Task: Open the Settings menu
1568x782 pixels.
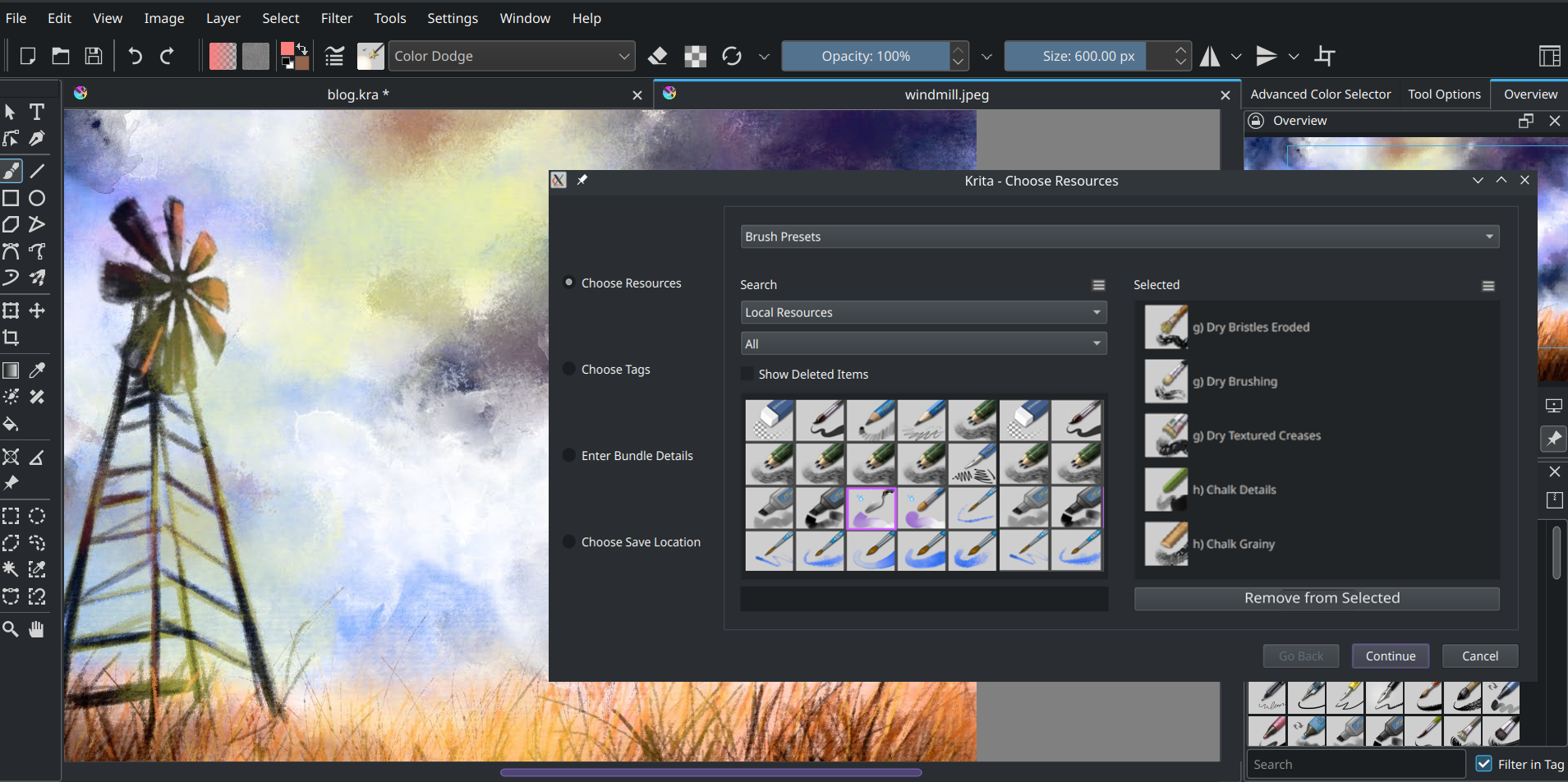Action: (x=453, y=18)
